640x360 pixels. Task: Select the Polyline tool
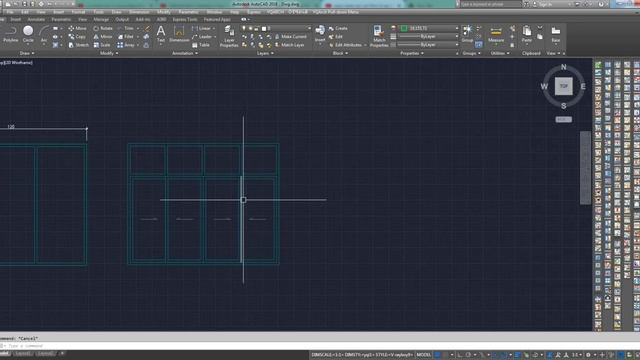point(11,34)
